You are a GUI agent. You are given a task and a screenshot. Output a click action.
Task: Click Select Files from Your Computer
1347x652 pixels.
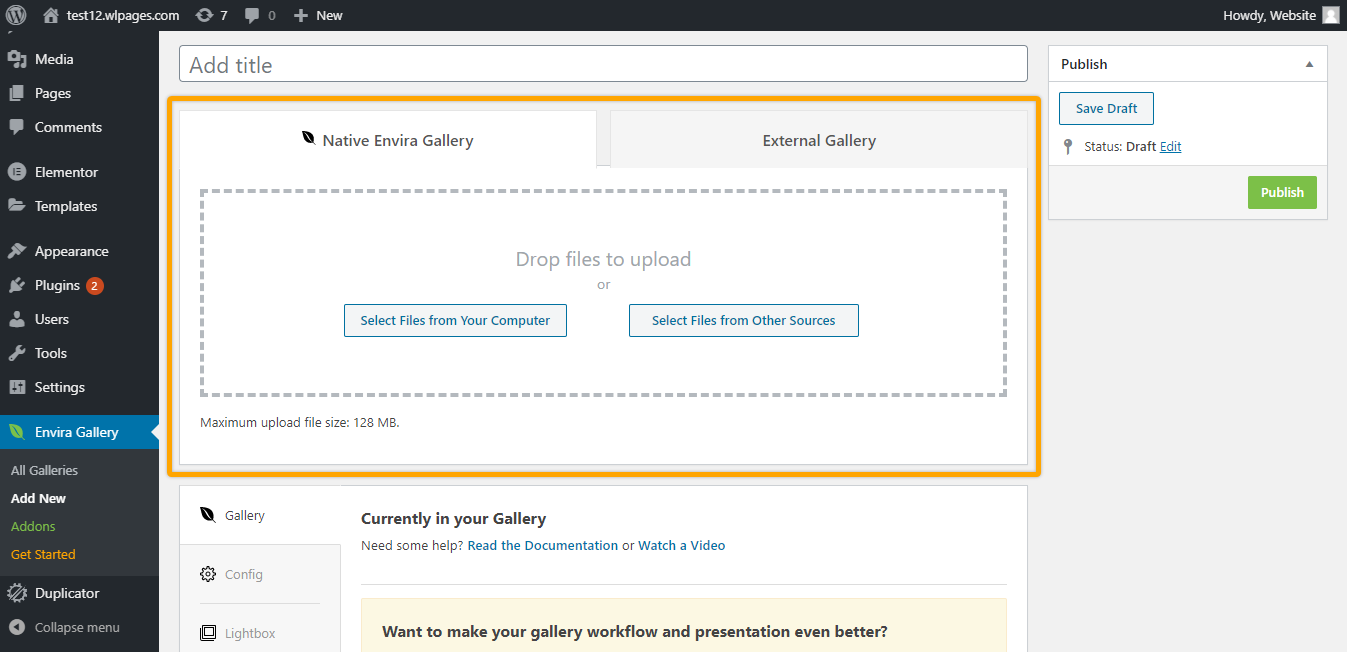455,320
